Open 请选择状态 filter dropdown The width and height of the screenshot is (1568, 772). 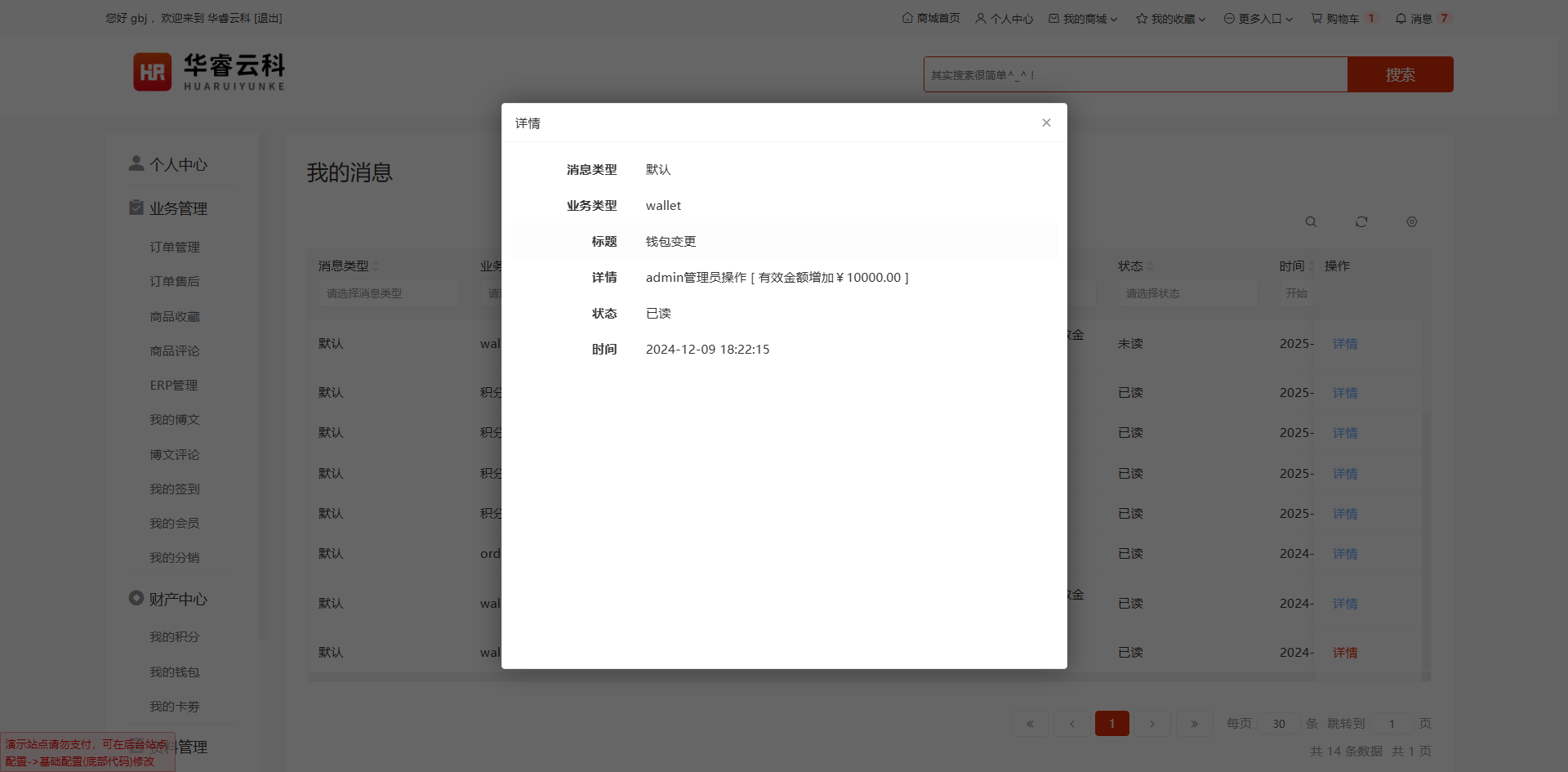(1187, 293)
